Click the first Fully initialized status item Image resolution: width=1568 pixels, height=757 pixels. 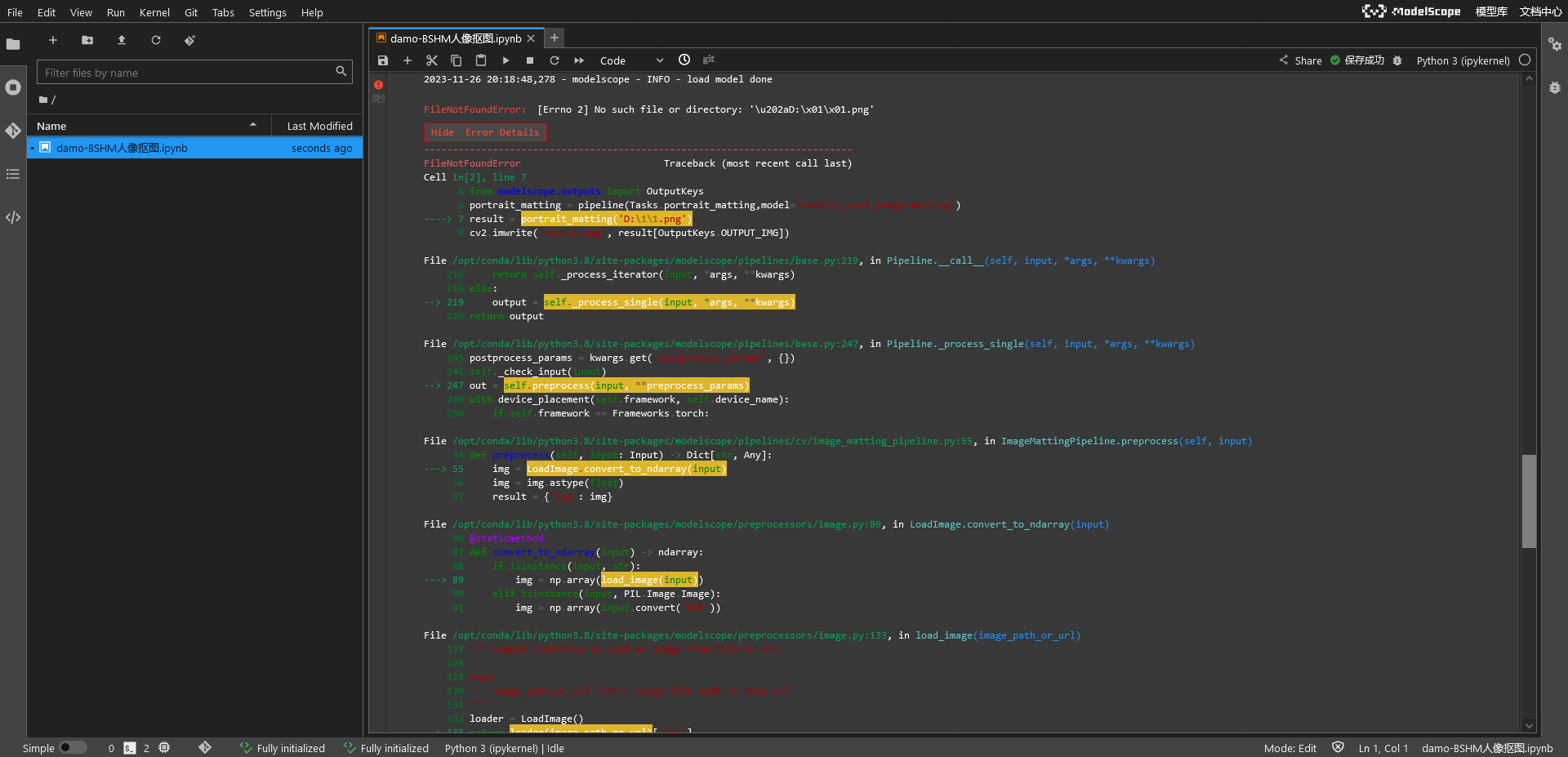point(283,748)
